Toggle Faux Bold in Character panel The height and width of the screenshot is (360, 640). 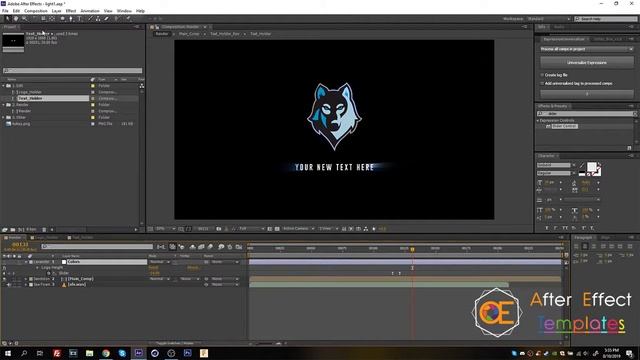coord(547,228)
